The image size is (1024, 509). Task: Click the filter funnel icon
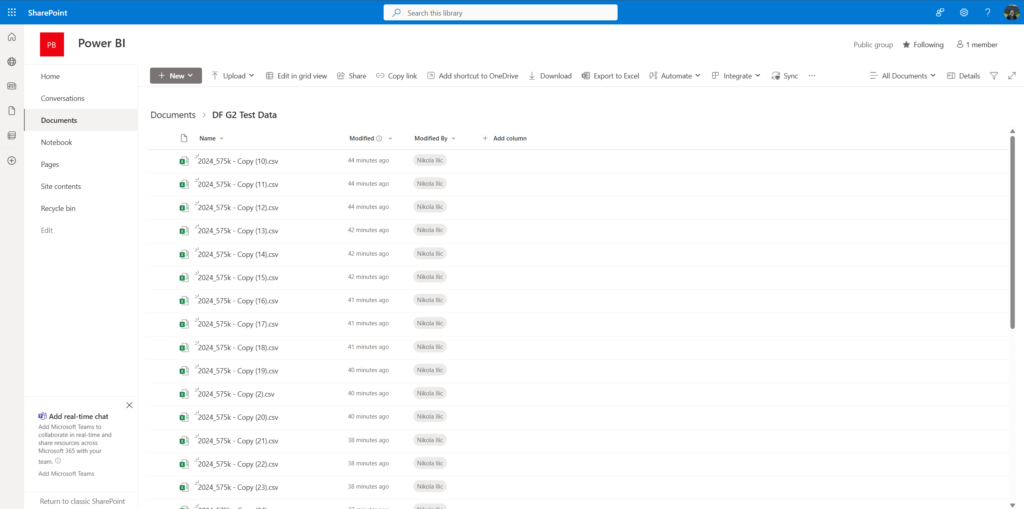pyautogui.click(x=994, y=76)
